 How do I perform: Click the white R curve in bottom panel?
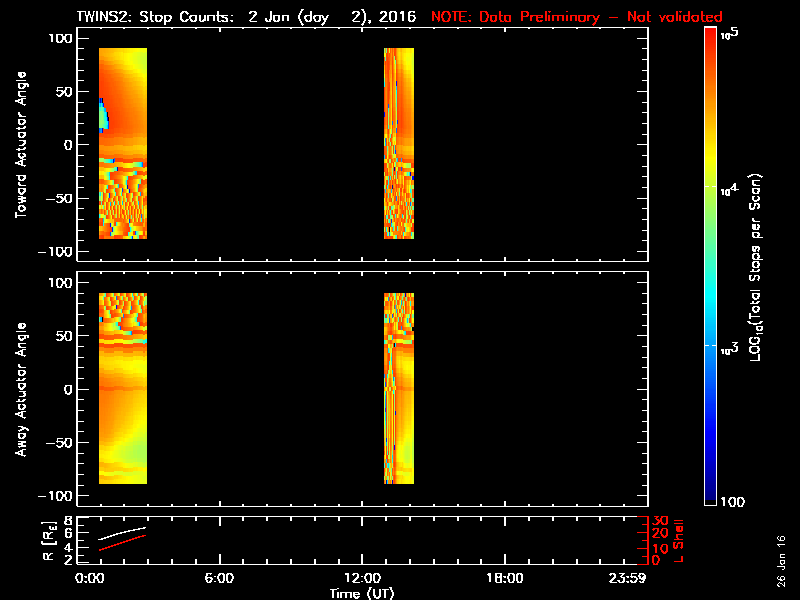[122, 533]
